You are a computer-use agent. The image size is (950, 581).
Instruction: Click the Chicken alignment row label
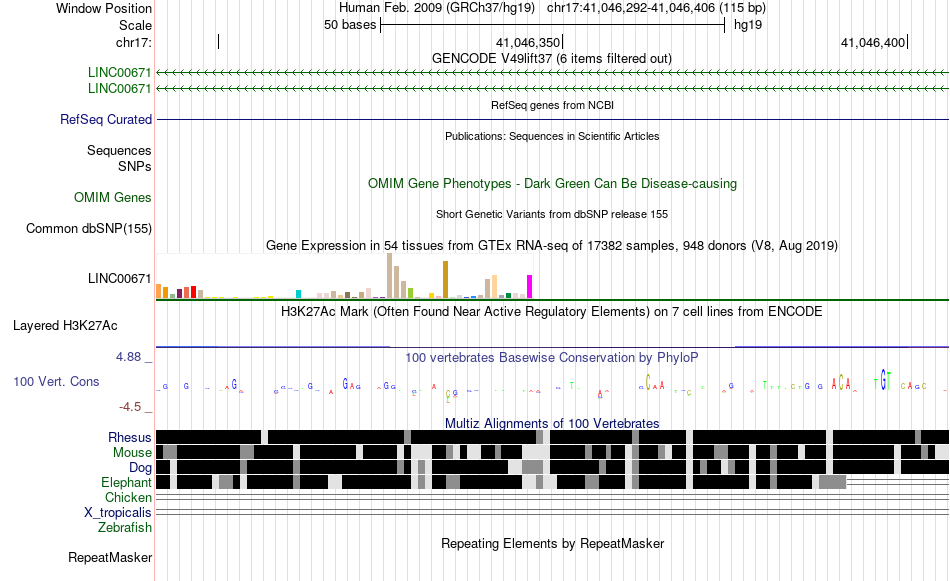click(x=128, y=497)
